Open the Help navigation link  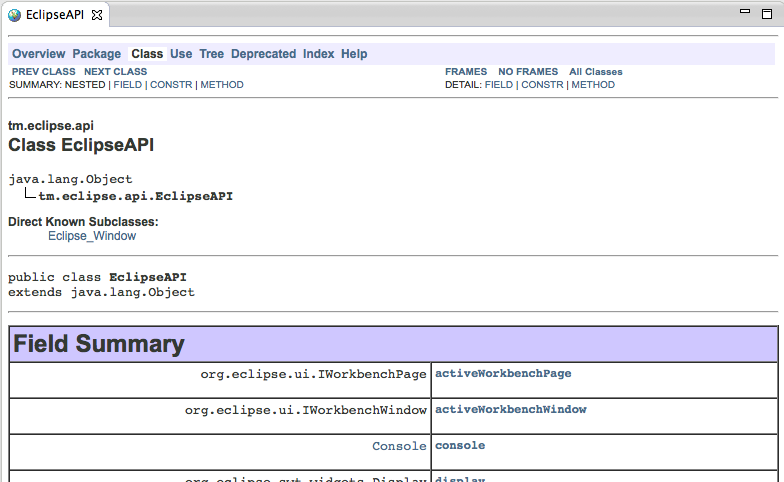pos(354,54)
